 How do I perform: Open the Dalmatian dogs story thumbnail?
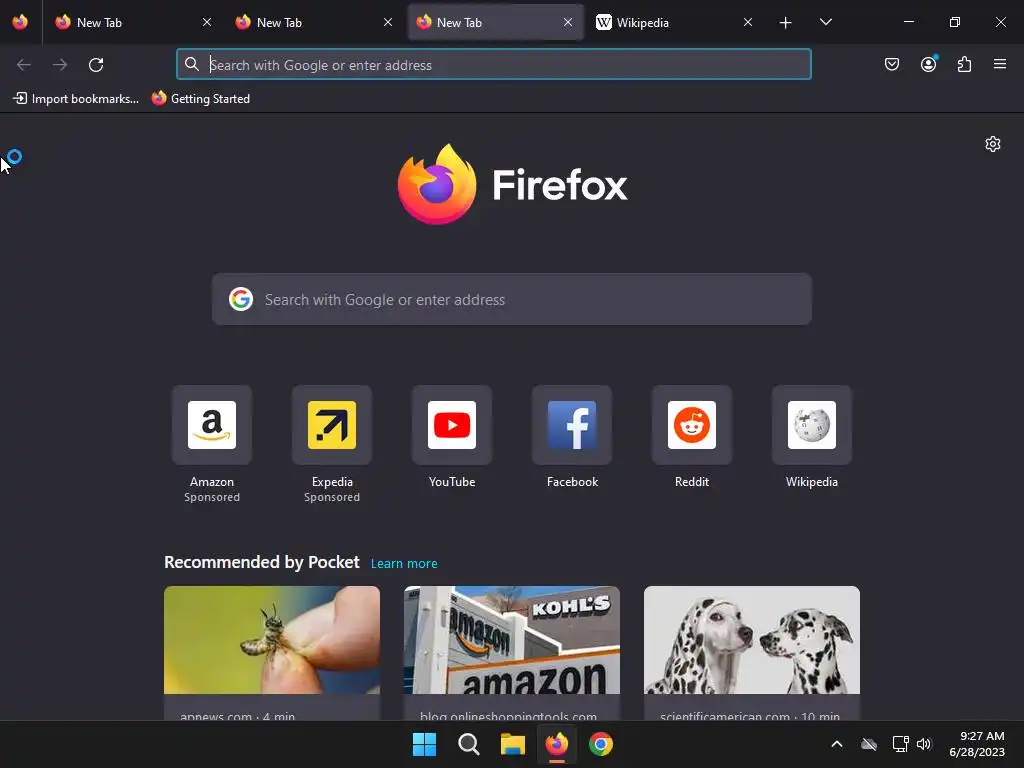coord(752,640)
